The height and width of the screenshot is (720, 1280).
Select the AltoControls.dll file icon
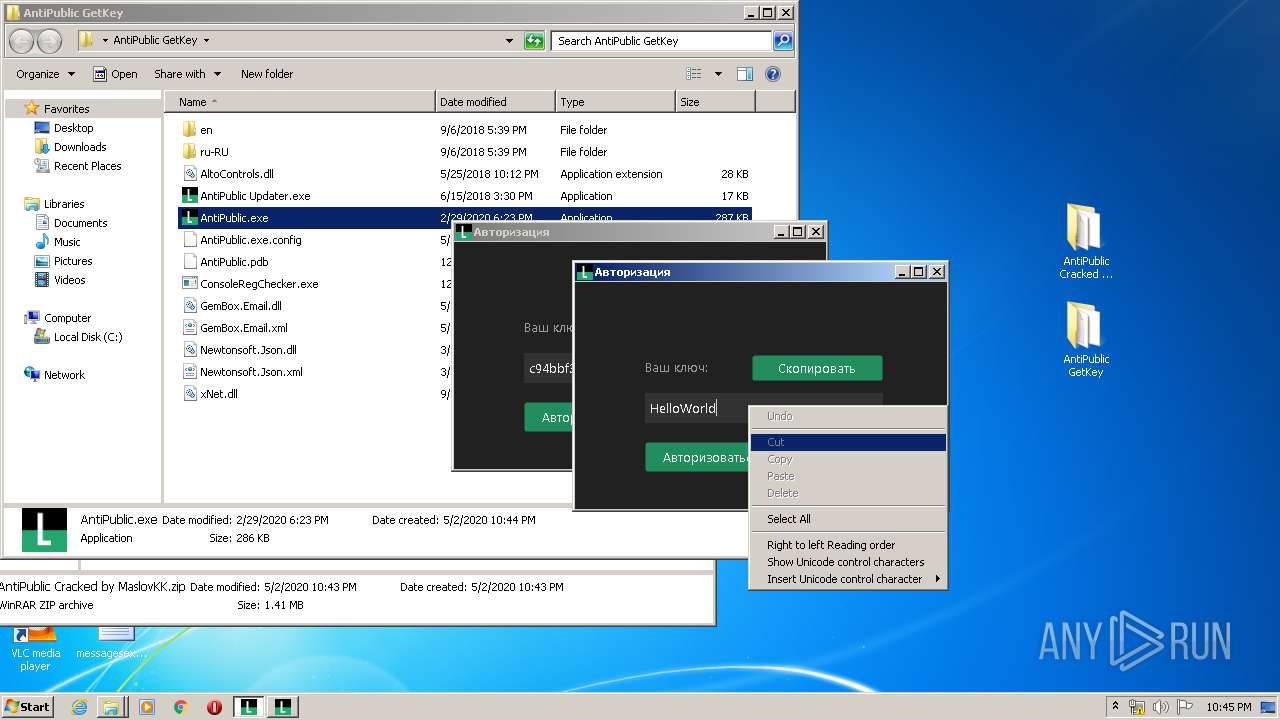coord(190,174)
